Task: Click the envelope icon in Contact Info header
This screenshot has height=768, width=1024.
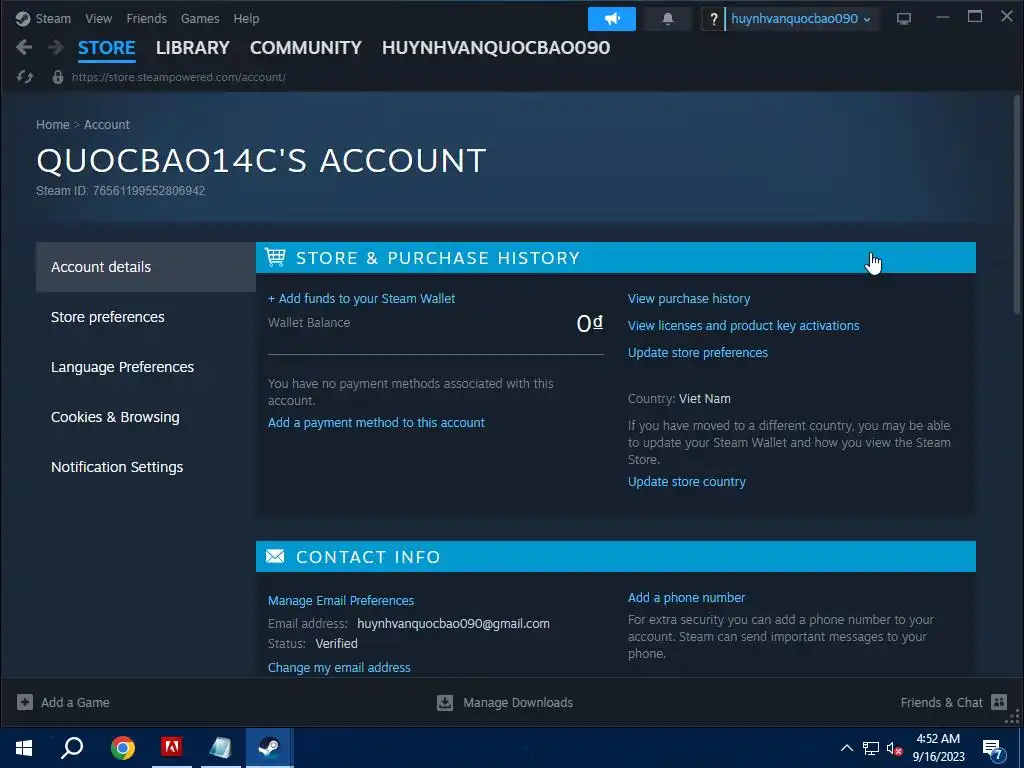Action: 275,556
